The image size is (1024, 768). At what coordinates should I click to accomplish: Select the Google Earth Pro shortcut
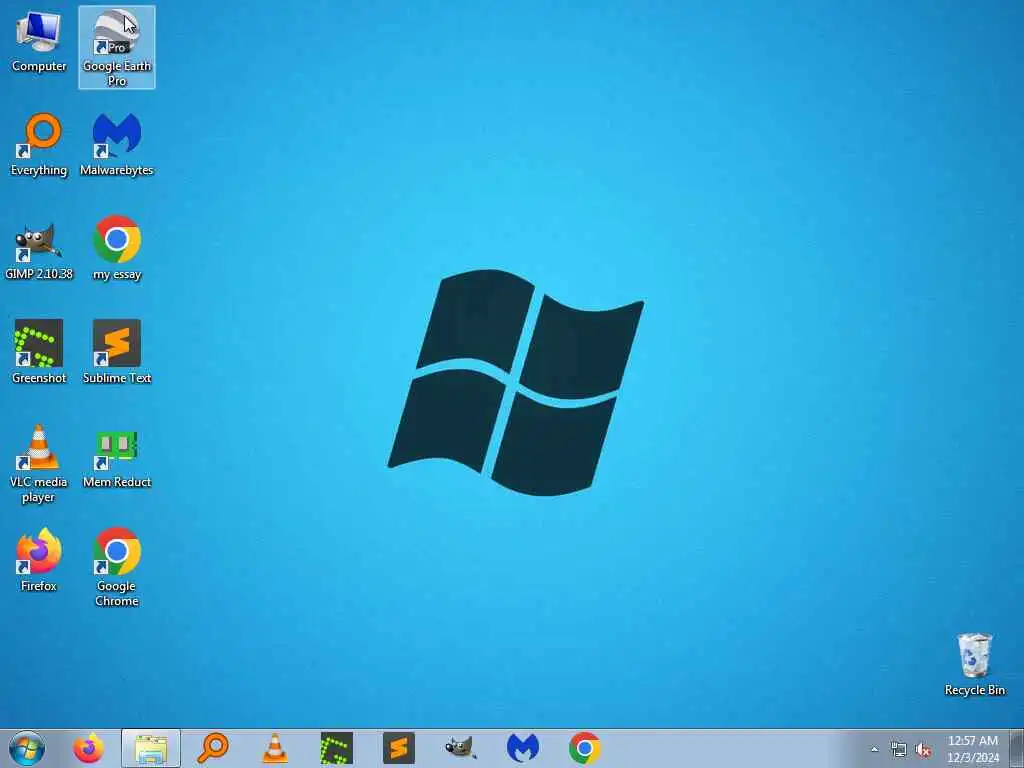pos(117,47)
